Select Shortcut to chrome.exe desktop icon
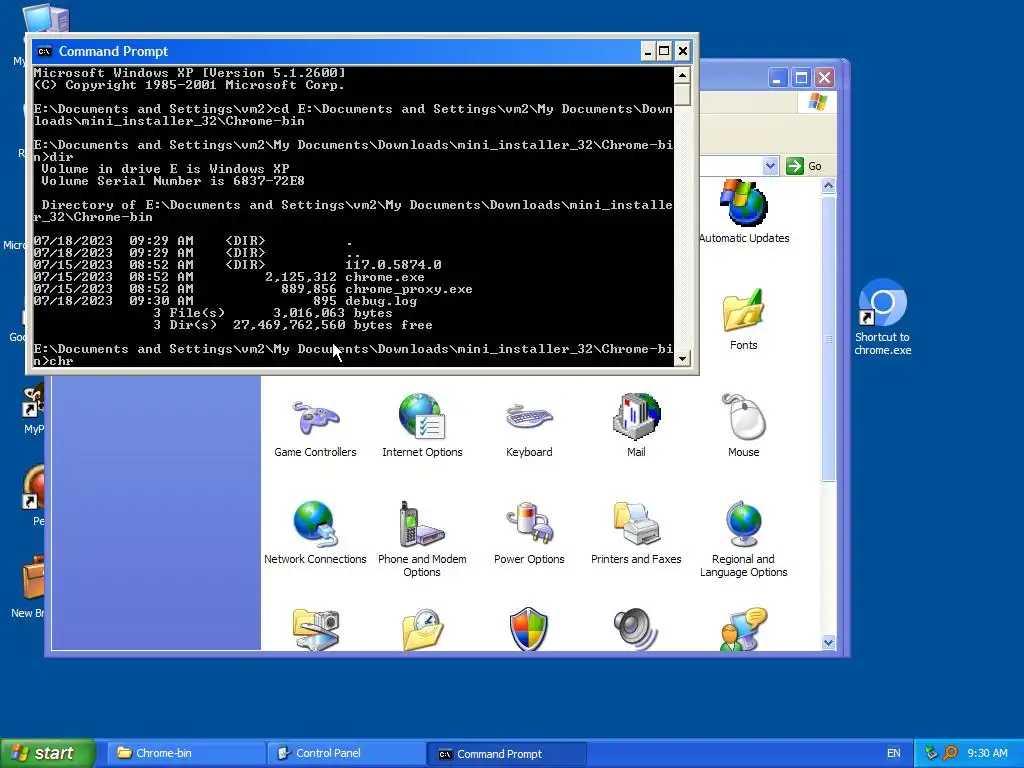This screenshot has height=768, width=1024. 882,317
